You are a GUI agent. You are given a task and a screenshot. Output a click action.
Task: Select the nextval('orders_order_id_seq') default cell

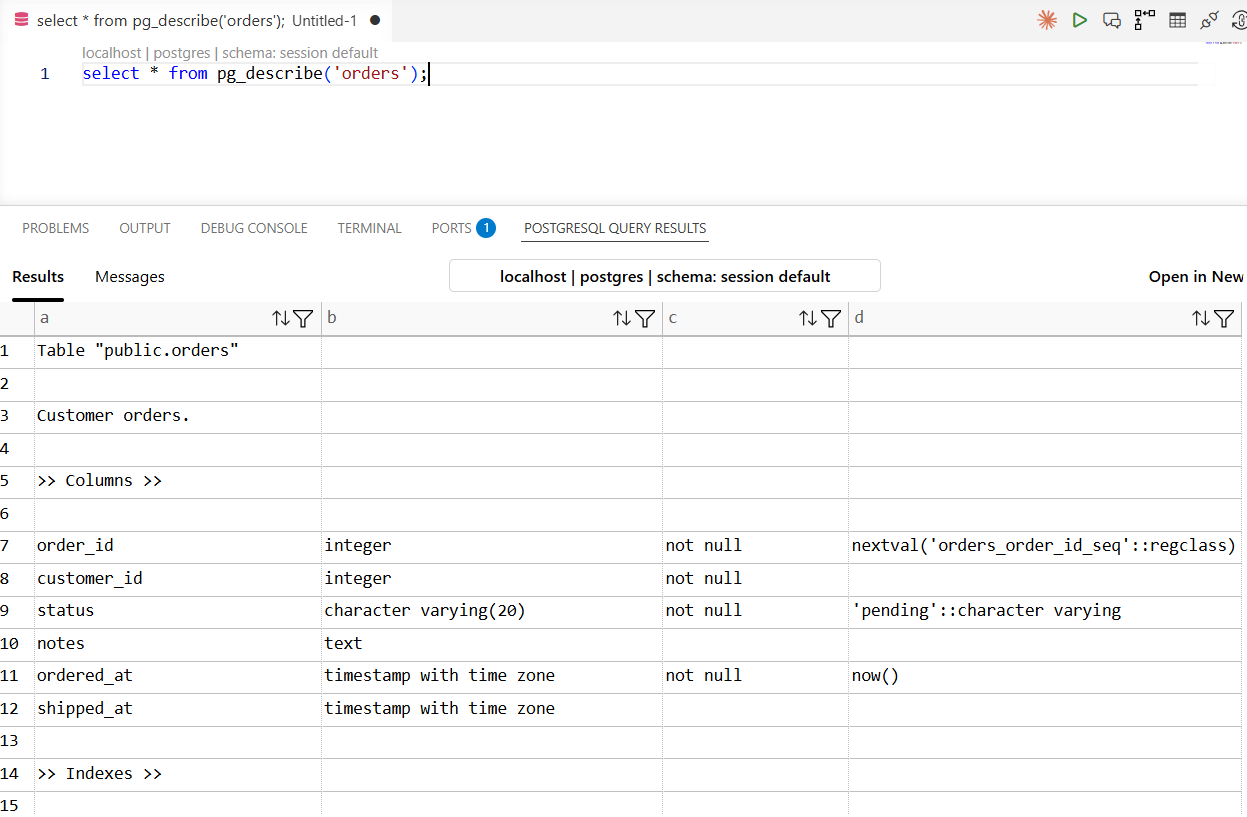1044,546
